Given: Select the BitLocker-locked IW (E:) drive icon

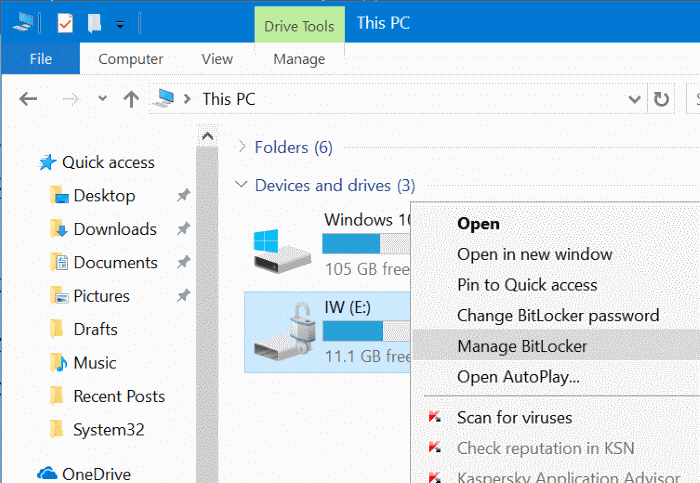Looking at the screenshot, I should click(x=279, y=329).
